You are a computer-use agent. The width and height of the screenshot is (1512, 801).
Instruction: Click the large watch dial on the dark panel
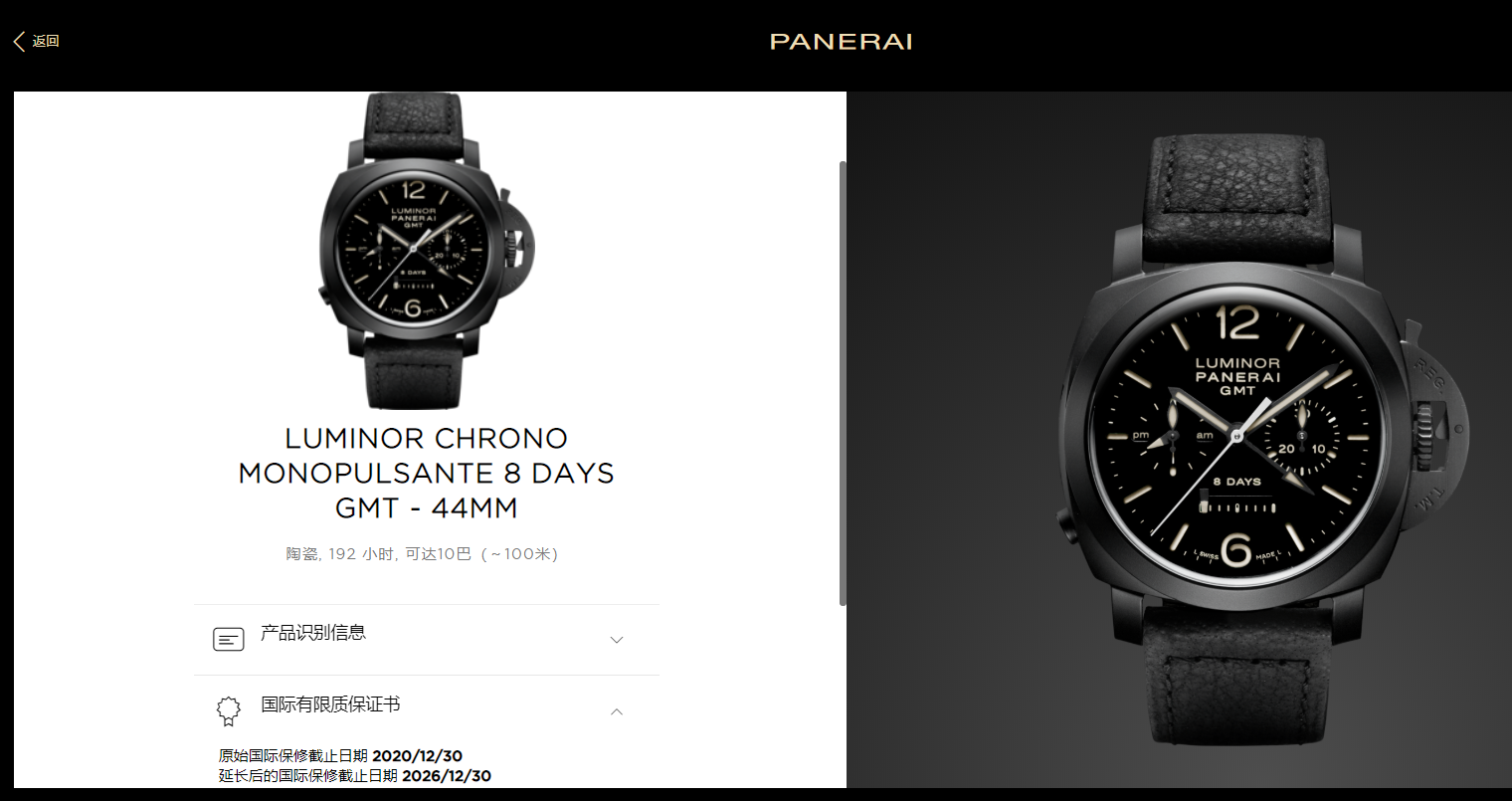coord(1236,438)
